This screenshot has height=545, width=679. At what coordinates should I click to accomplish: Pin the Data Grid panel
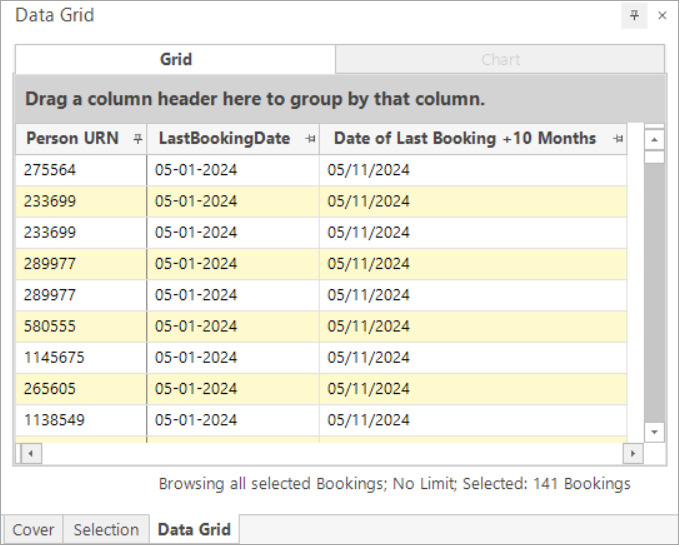click(634, 16)
